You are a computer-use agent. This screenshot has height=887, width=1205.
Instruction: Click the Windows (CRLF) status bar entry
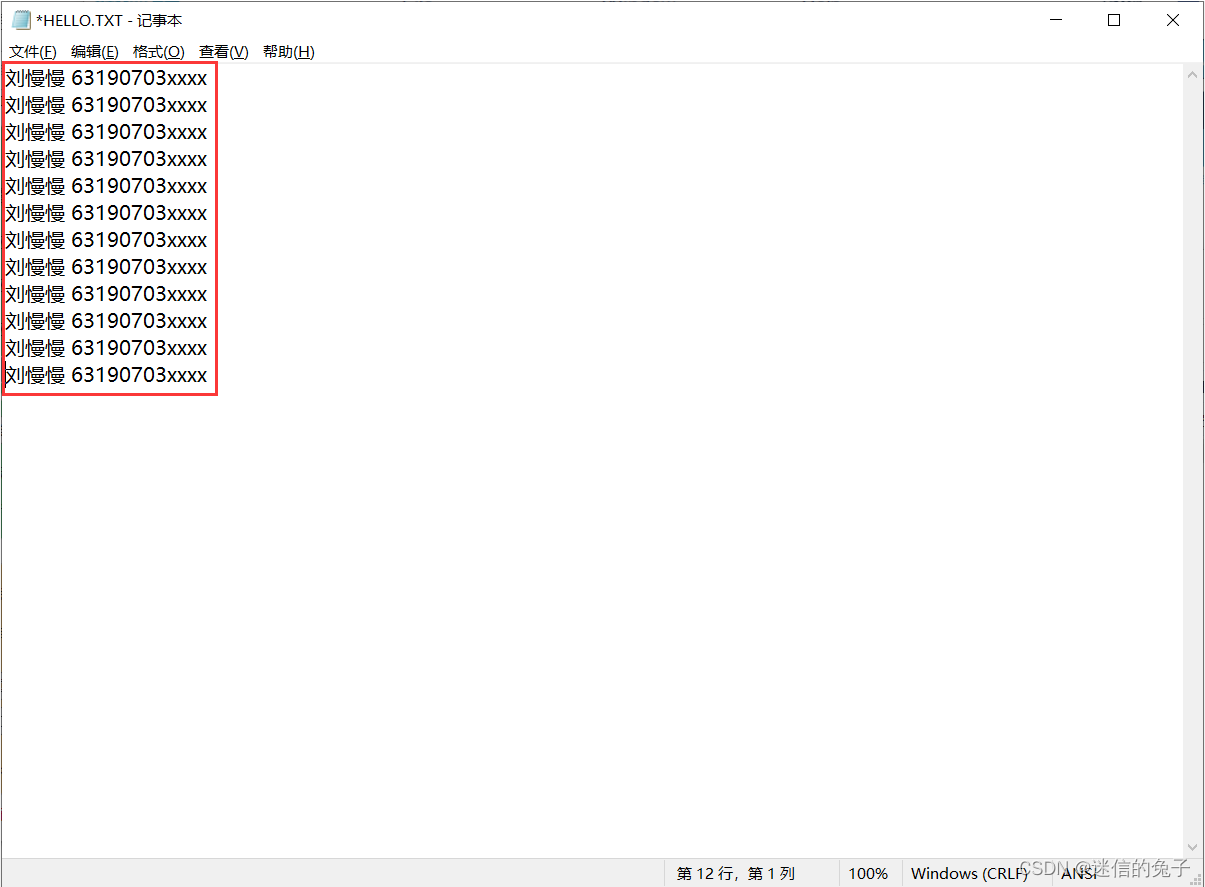click(969, 873)
